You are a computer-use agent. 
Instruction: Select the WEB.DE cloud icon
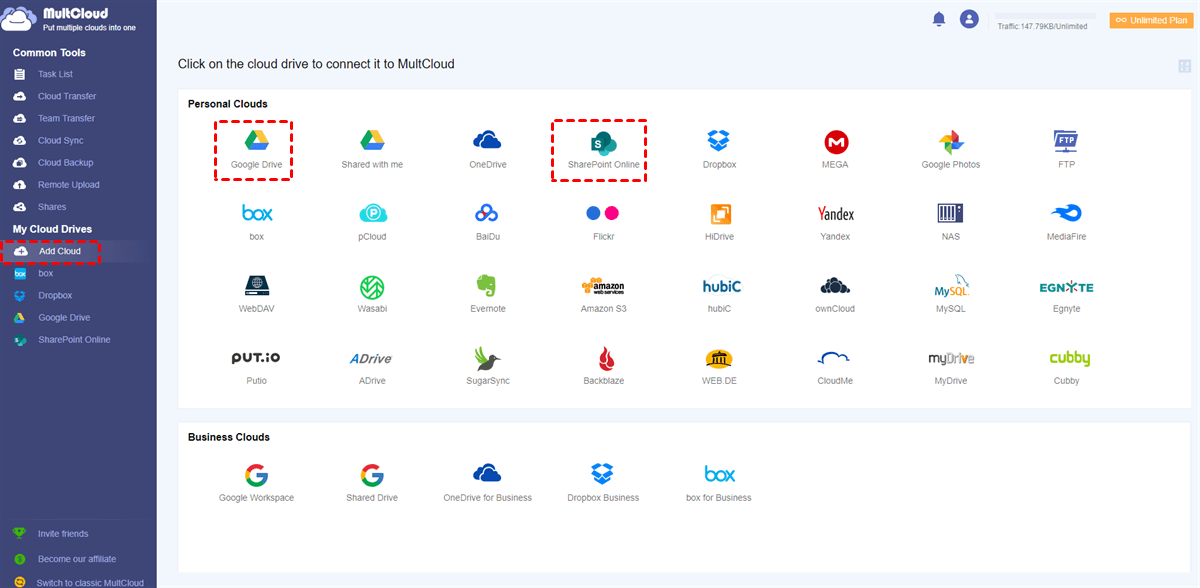[720, 358]
